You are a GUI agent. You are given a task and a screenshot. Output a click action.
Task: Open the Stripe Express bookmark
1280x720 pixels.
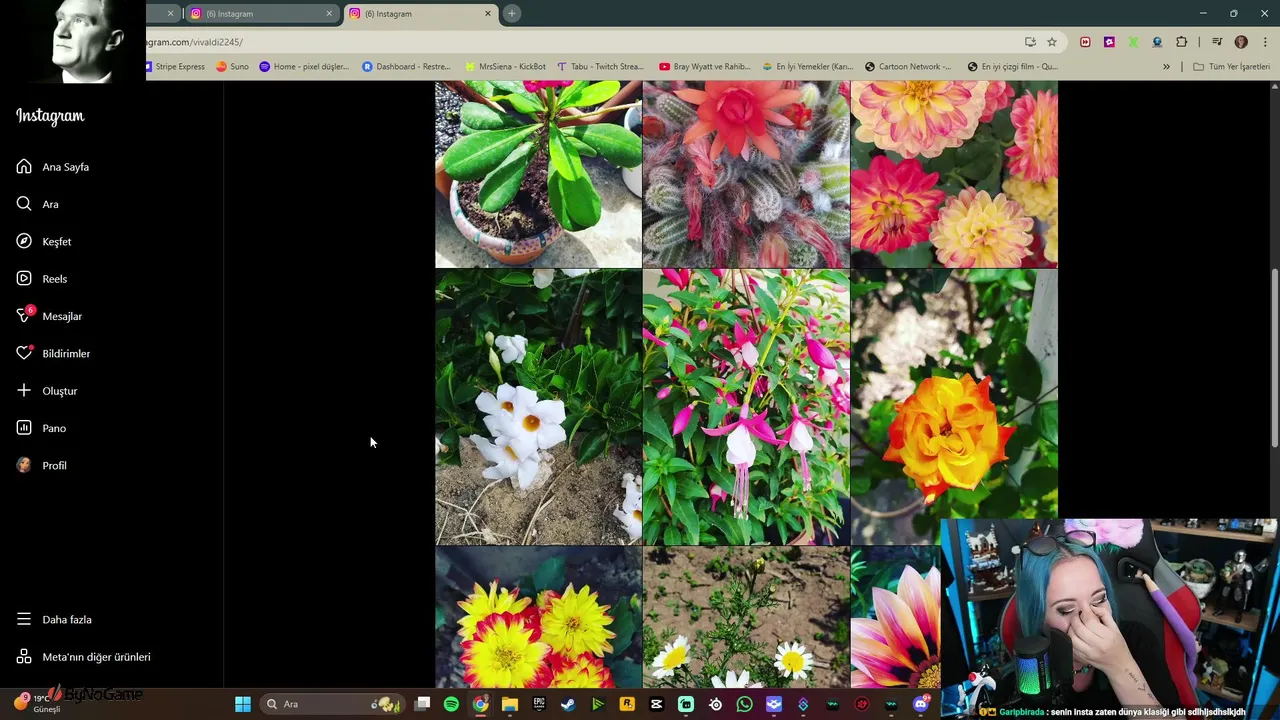[x=176, y=67]
